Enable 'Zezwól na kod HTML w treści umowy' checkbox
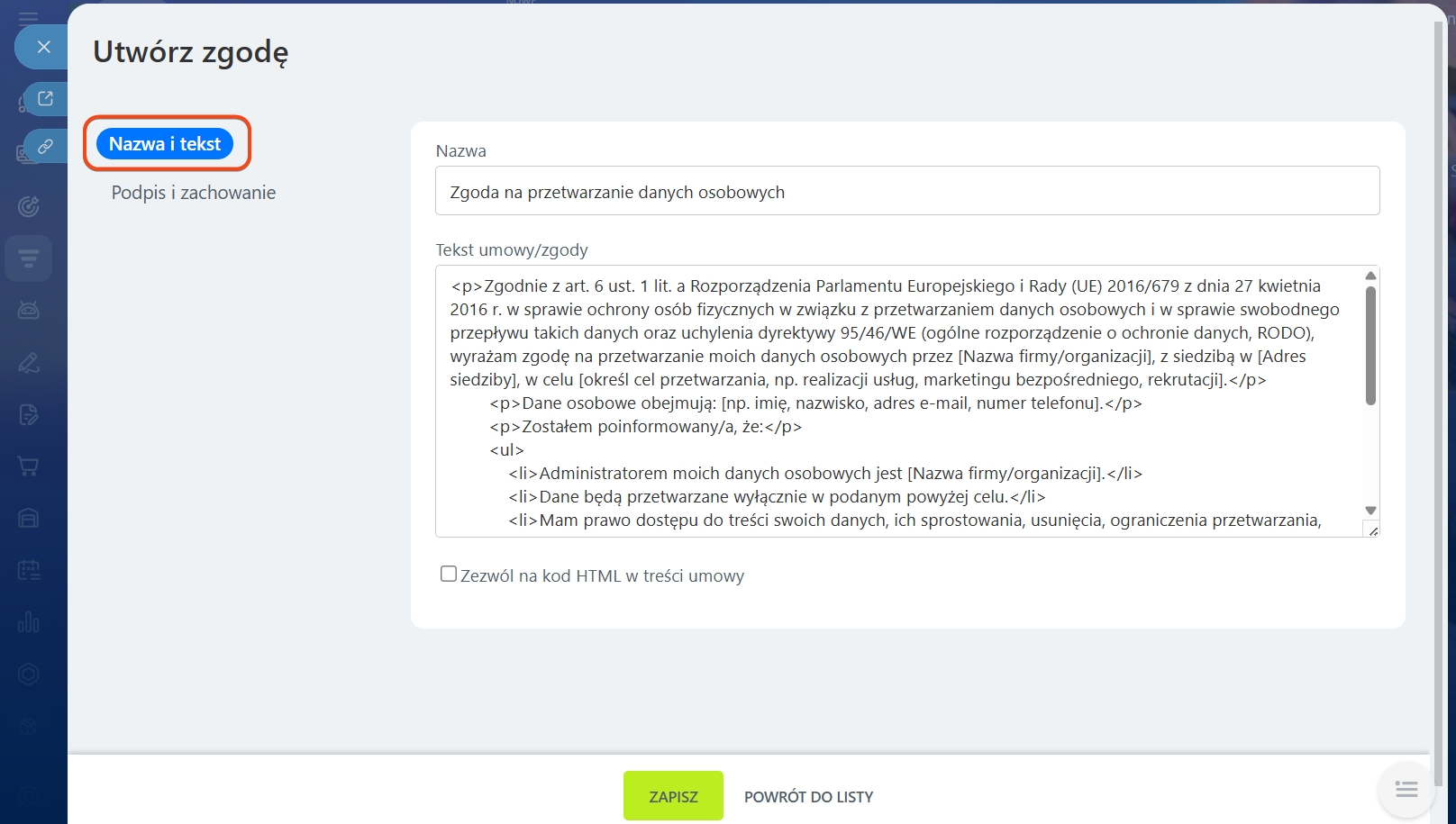Screen dimensions: 1456x824 449,574
